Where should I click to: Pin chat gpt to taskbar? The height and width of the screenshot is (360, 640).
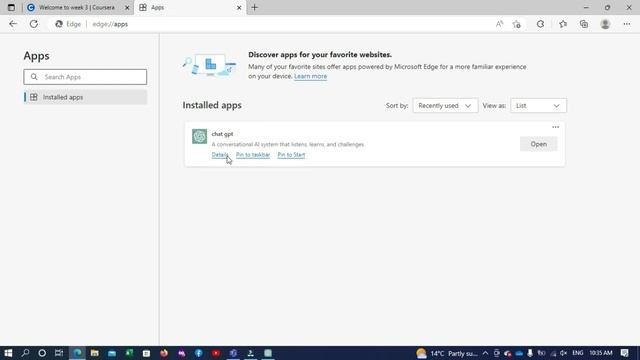coord(253,155)
